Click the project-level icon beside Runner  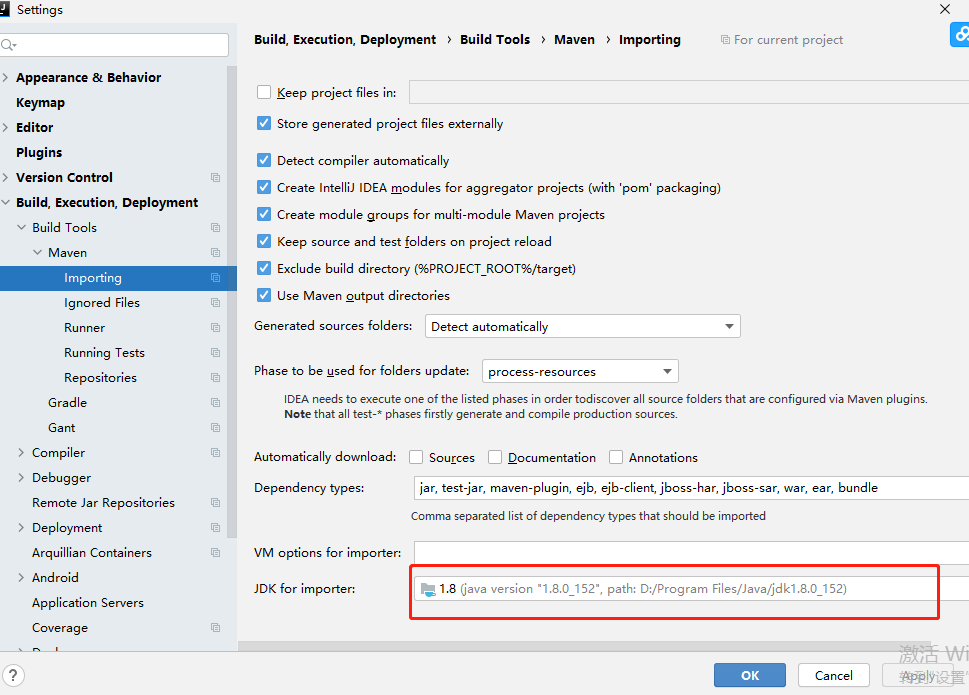[215, 327]
